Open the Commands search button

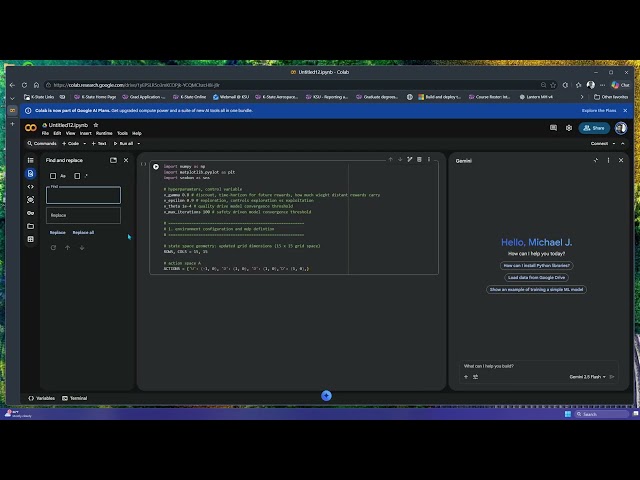pyautogui.click(x=42, y=144)
